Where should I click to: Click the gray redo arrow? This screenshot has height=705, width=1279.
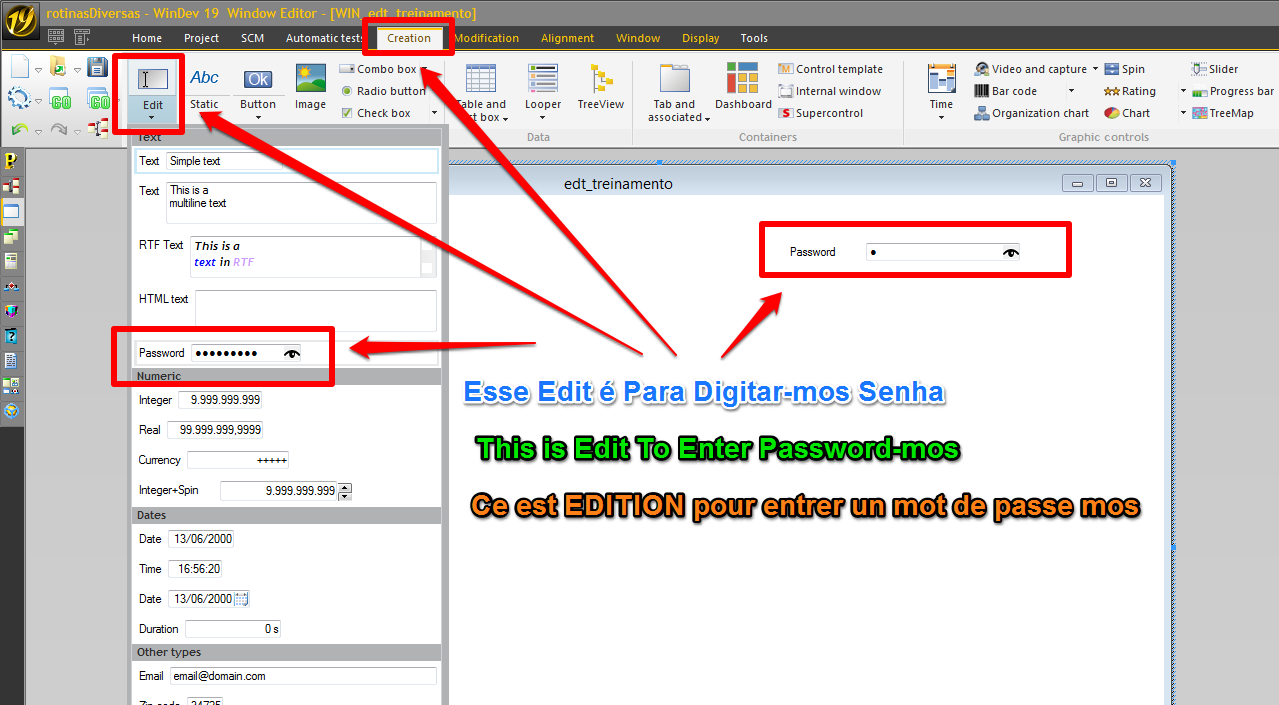tap(58, 129)
